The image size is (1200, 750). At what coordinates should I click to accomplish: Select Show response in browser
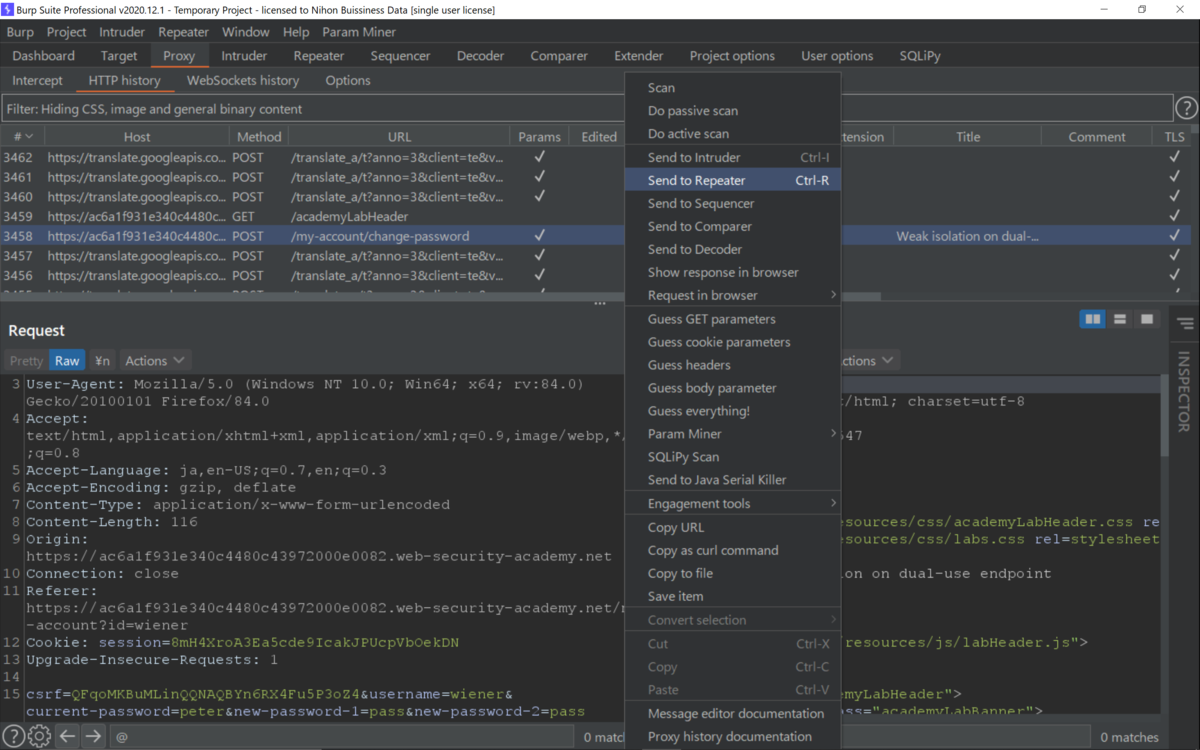click(732, 272)
